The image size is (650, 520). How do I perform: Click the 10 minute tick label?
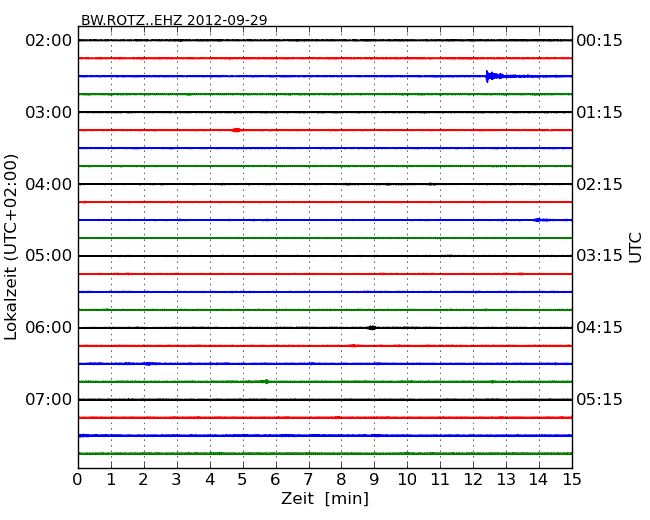(x=407, y=480)
